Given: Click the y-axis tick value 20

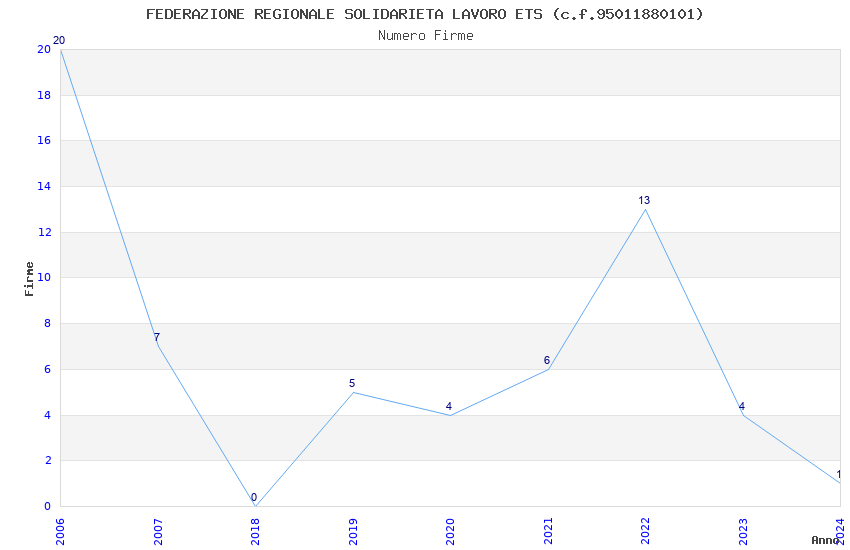Looking at the screenshot, I should [x=44, y=49].
